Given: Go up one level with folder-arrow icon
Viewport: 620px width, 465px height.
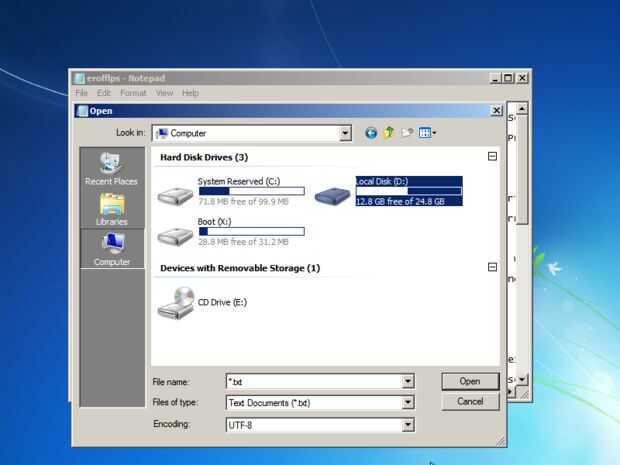Looking at the screenshot, I should click(x=389, y=132).
